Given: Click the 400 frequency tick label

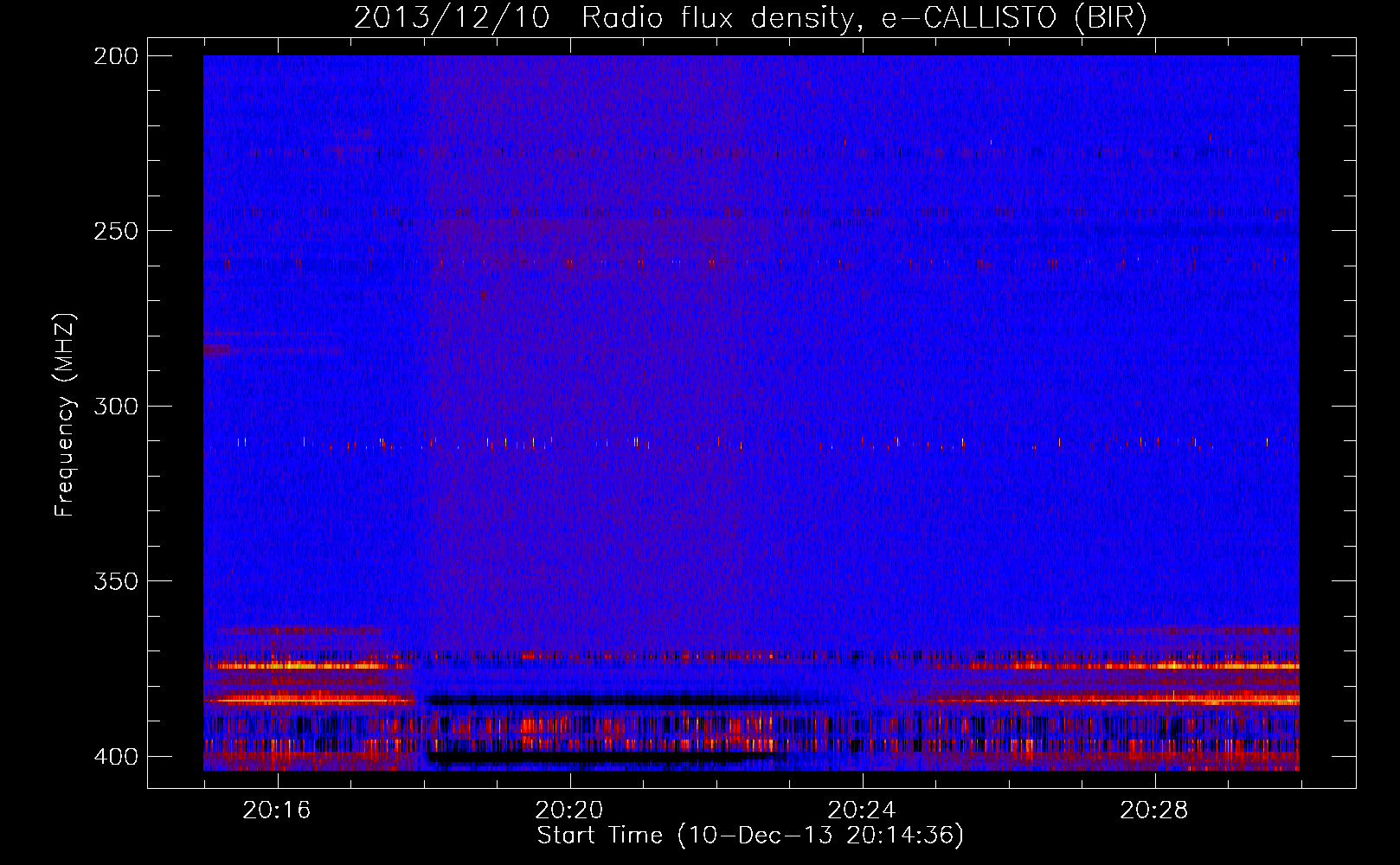Looking at the screenshot, I should 116,757.
